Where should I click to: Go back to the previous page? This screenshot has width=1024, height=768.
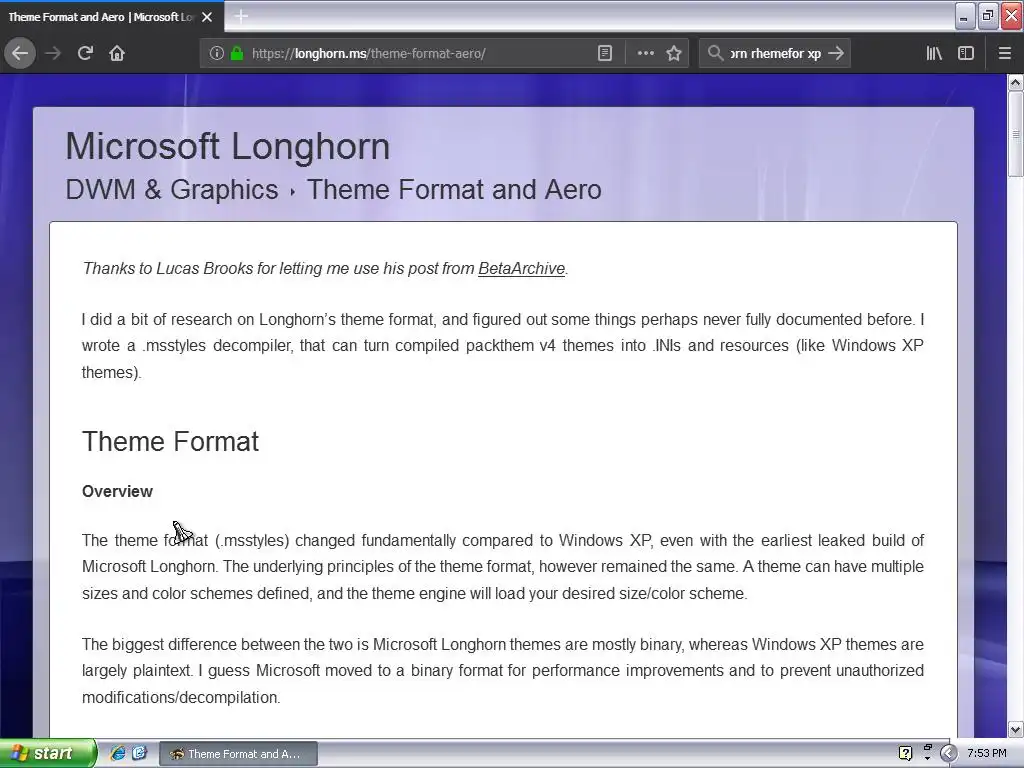pyautogui.click(x=20, y=53)
